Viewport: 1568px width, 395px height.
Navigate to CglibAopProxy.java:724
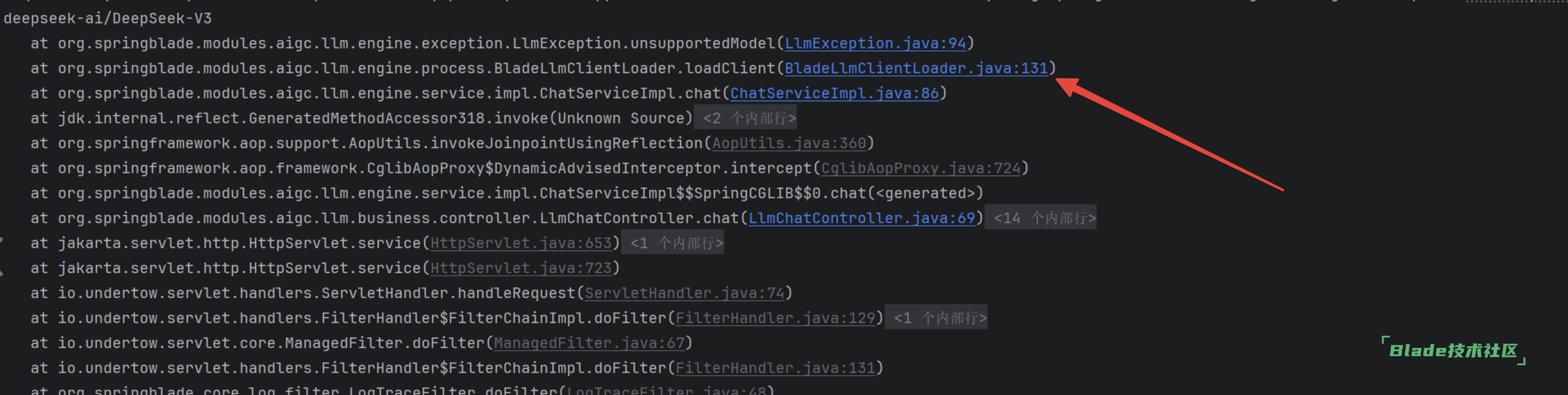click(920, 168)
